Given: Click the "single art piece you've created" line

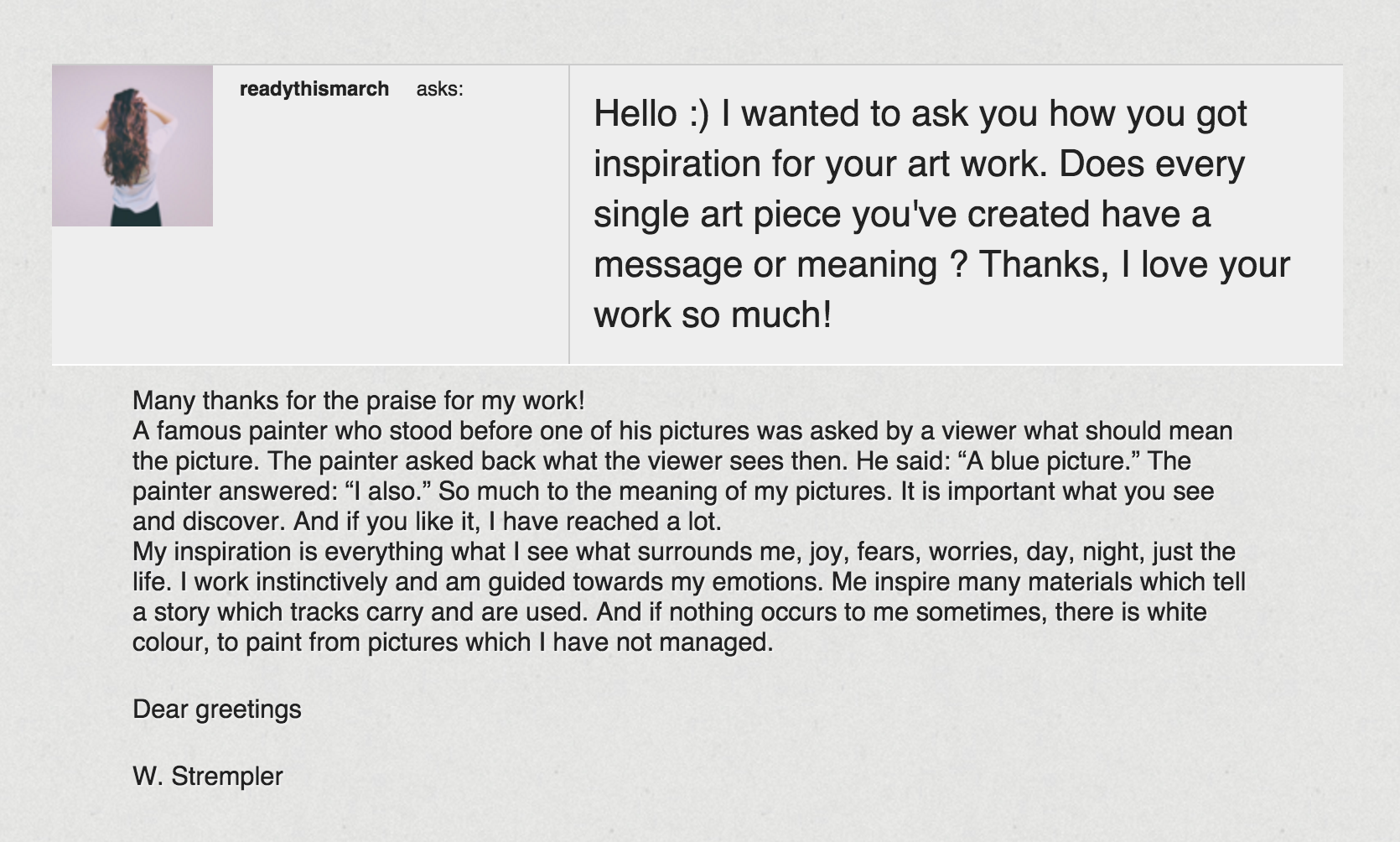Looking at the screenshot, I should tap(902, 214).
